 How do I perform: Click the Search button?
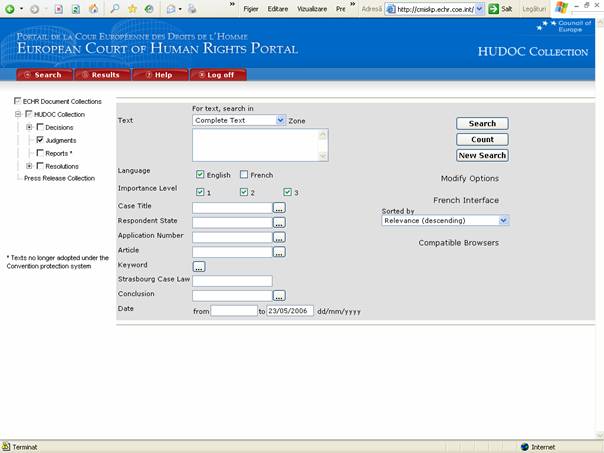(482, 124)
